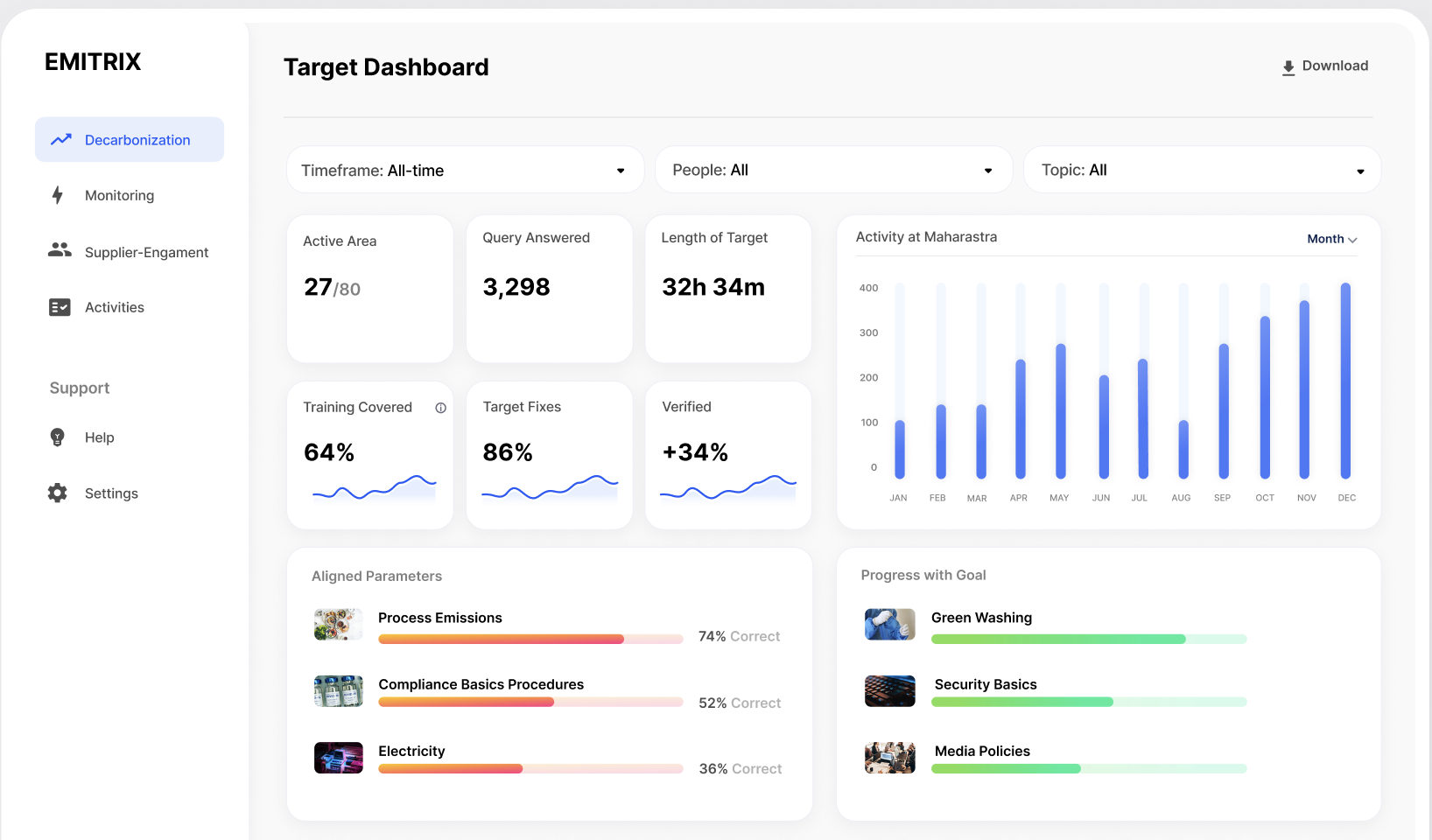
Task: Click the Help icon in Support section
Action: 57,437
